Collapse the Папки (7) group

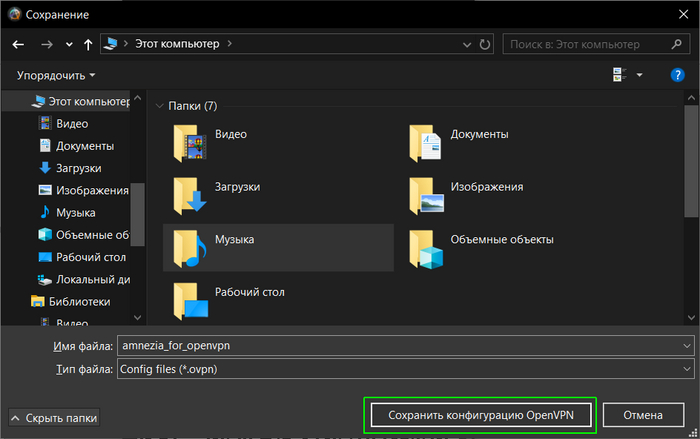click(160, 106)
